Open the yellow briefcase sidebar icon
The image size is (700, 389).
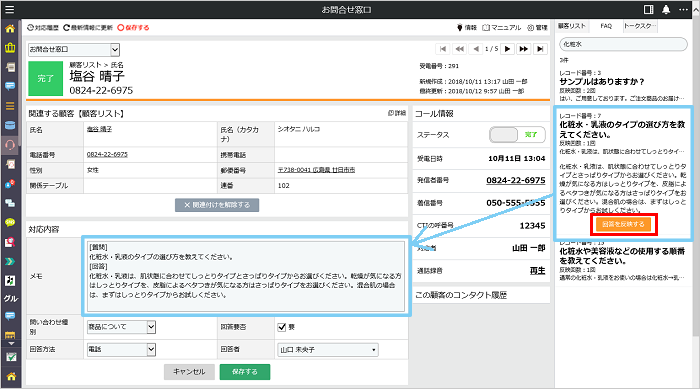click(x=10, y=48)
